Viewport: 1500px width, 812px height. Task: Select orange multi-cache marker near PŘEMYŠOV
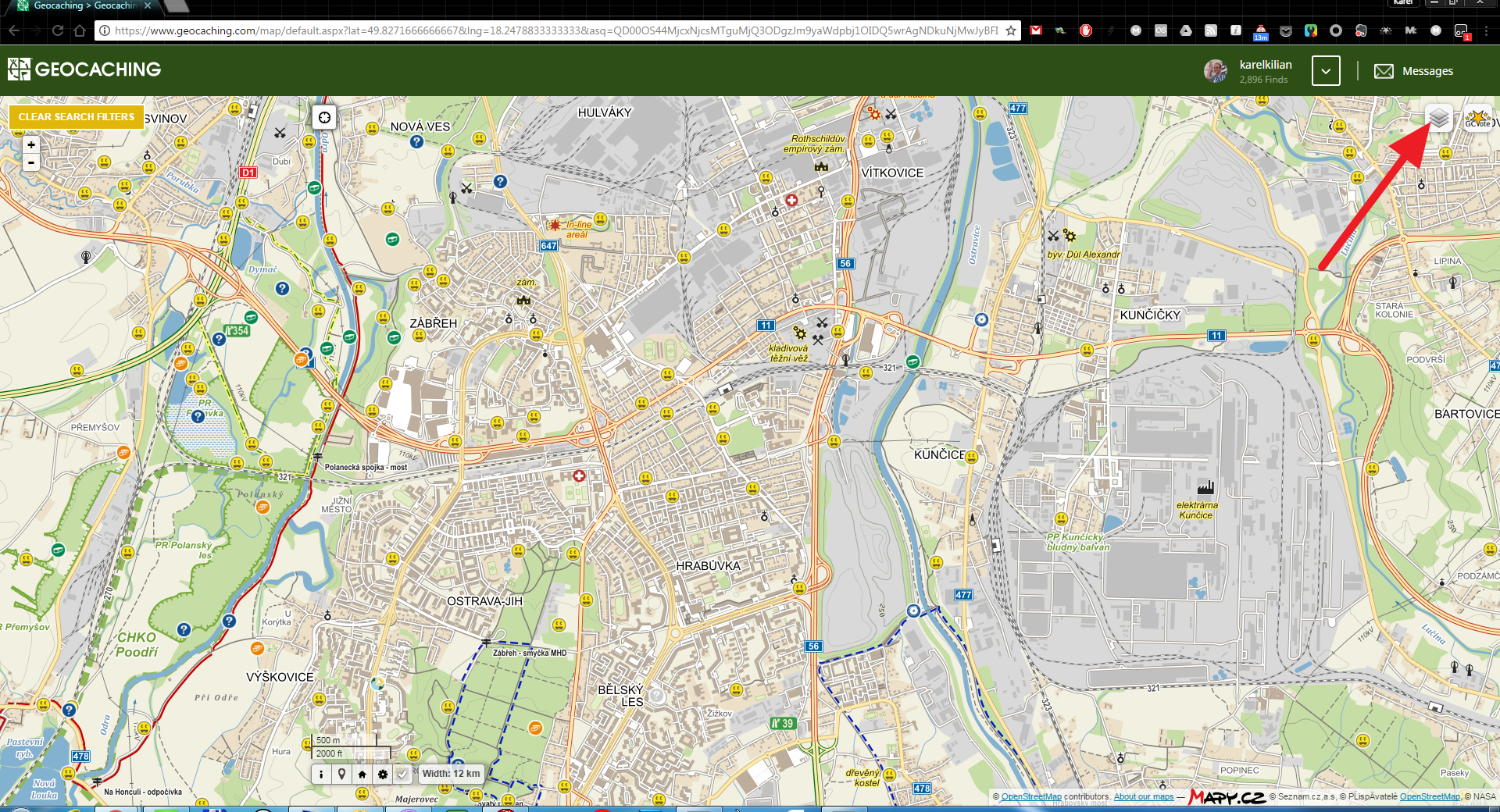pyautogui.click(x=123, y=452)
